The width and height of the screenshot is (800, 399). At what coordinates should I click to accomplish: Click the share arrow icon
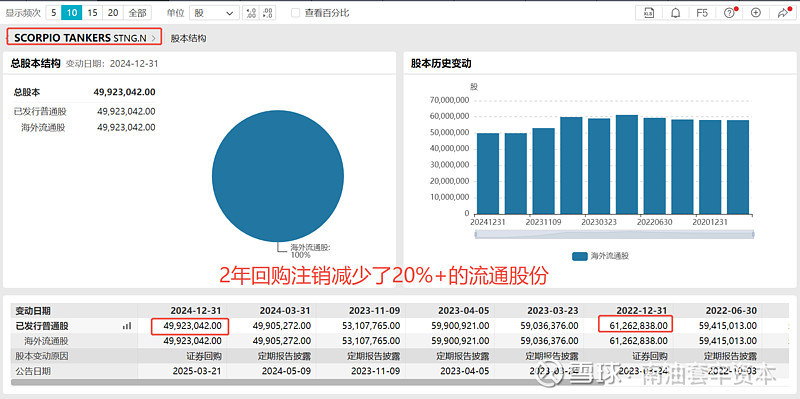tap(783, 13)
